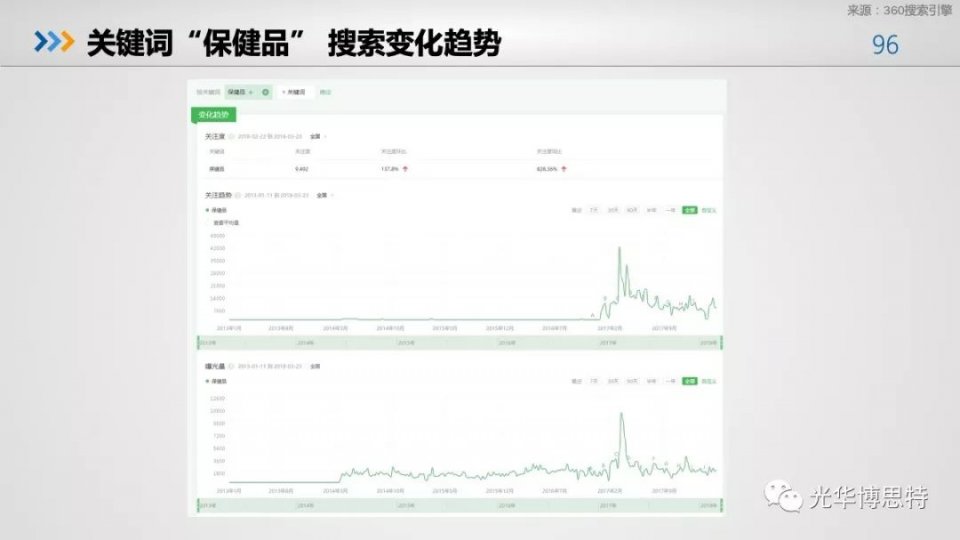The height and width of the screenshot is (540, 960).
Task: Select 半年 range in 关注趋势 chart
Action: [651, 210]
